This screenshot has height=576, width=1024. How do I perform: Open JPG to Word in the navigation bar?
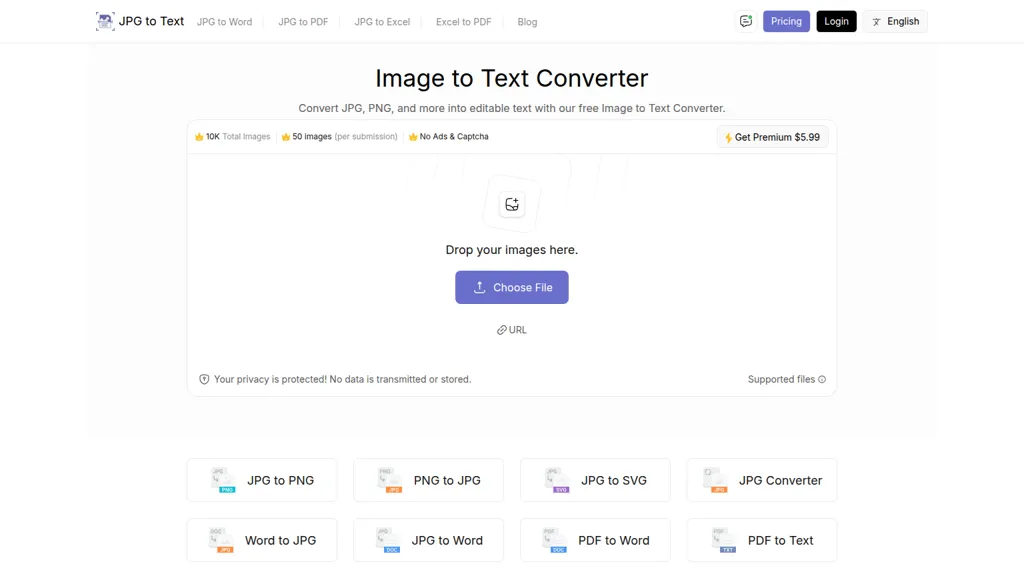pos(225,22)
